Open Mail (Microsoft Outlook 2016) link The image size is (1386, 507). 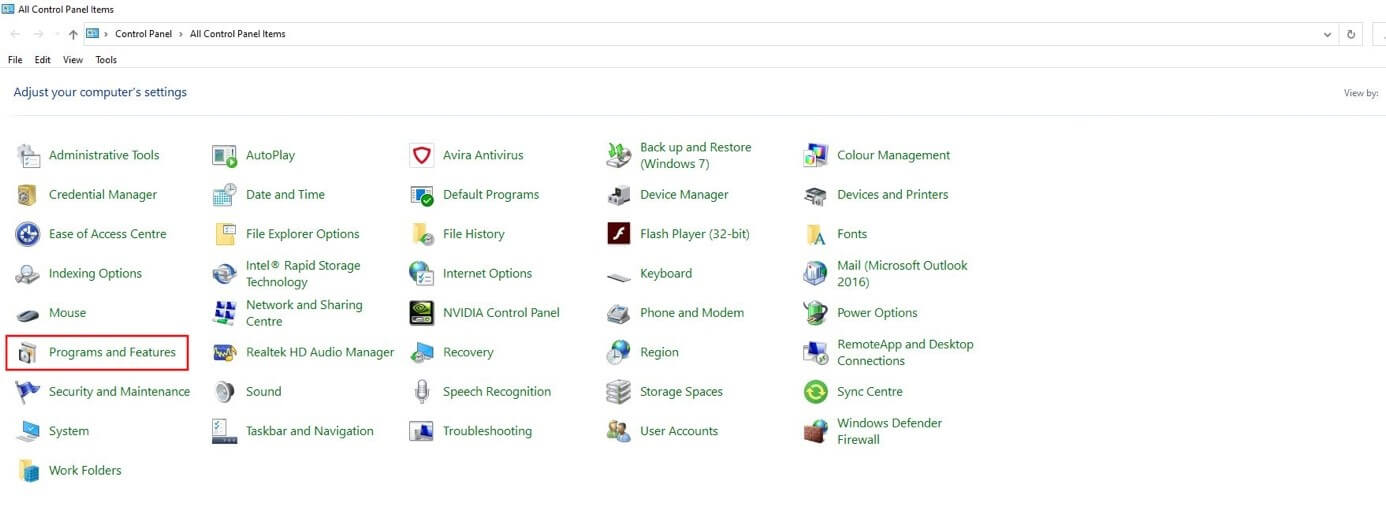[x=902, y=274]
